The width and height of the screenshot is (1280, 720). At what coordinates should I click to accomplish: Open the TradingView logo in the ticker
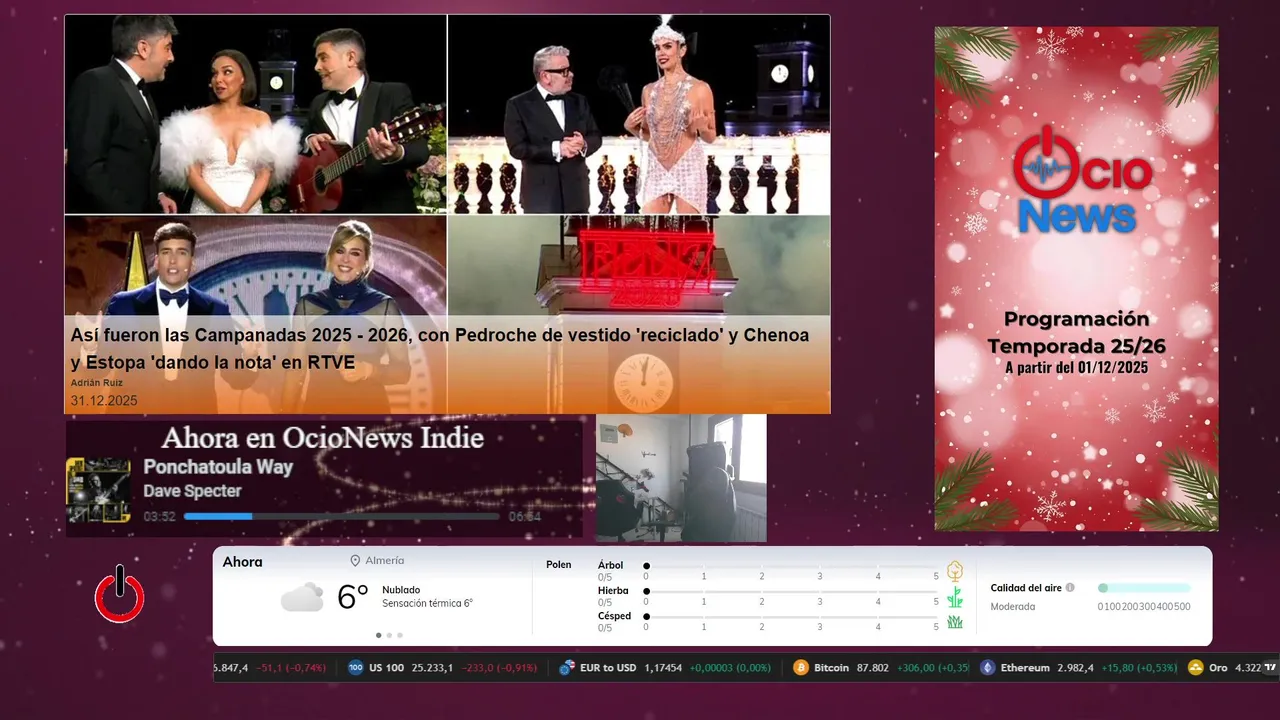(x=1271, y=667)
